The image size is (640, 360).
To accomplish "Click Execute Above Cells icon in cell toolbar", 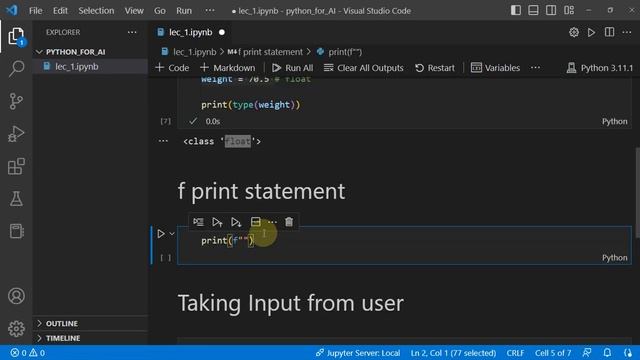I will (x=217, y=222).
